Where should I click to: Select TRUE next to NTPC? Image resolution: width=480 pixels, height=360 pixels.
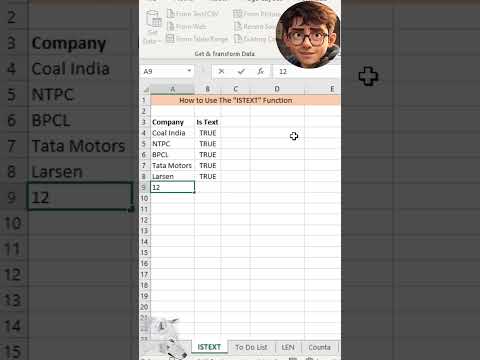[208, 144]
